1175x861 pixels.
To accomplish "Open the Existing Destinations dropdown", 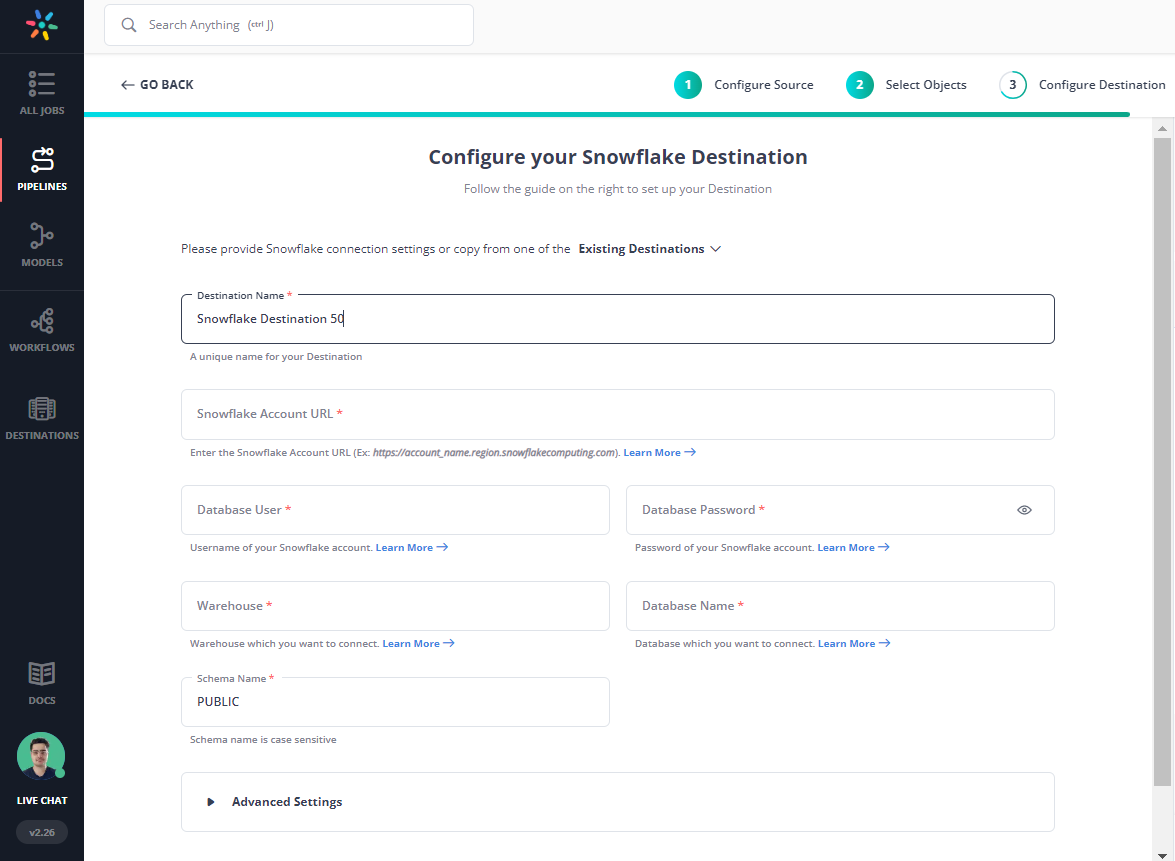I will pos(649,248).
